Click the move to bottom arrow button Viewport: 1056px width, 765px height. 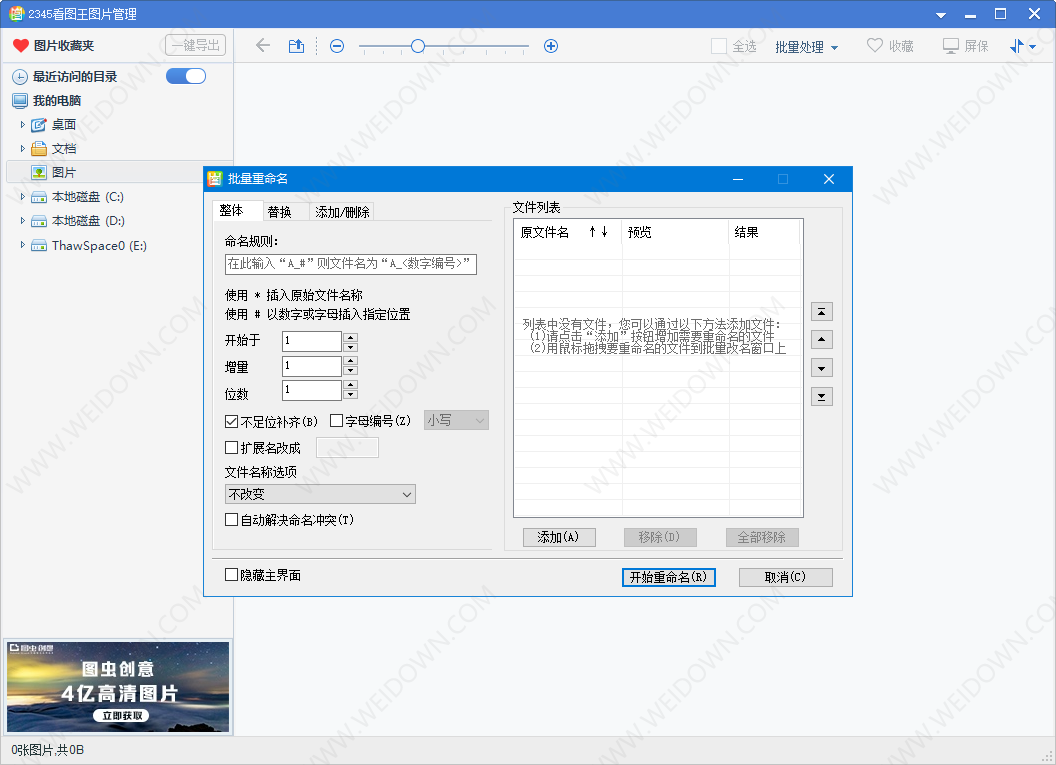[822, 397]
